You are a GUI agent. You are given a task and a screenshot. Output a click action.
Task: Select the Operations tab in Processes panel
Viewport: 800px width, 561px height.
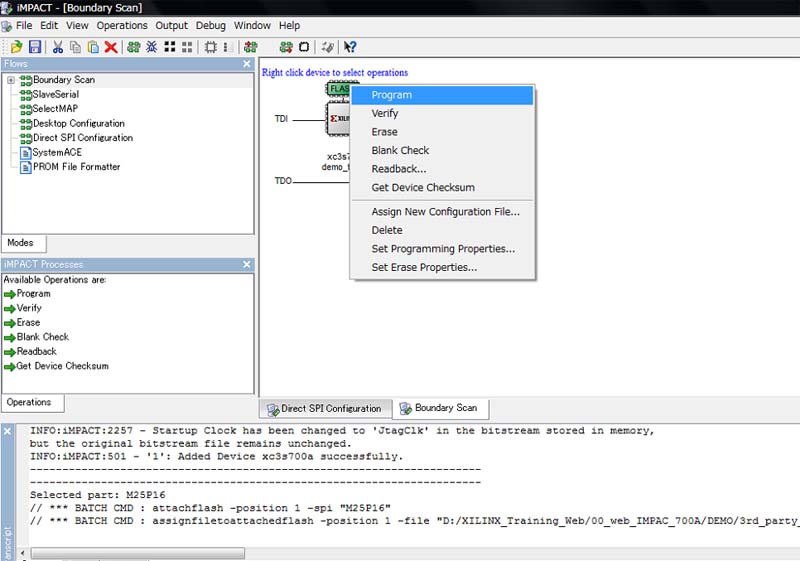33,402
